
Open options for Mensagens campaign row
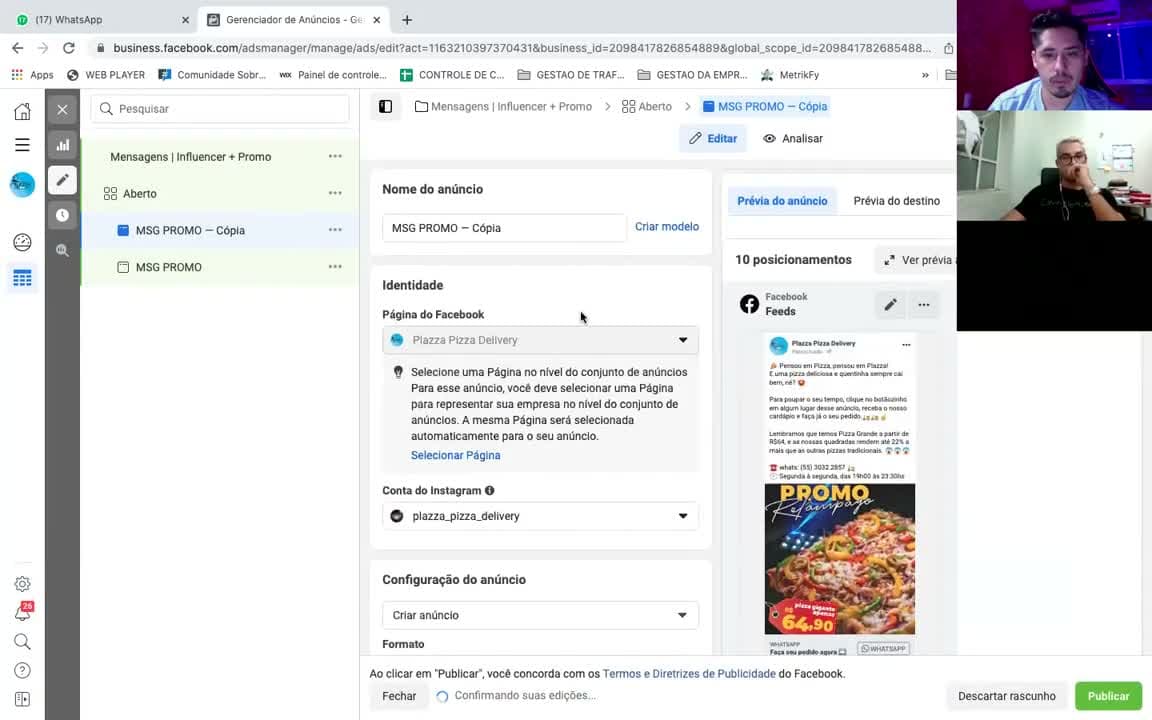335,156
